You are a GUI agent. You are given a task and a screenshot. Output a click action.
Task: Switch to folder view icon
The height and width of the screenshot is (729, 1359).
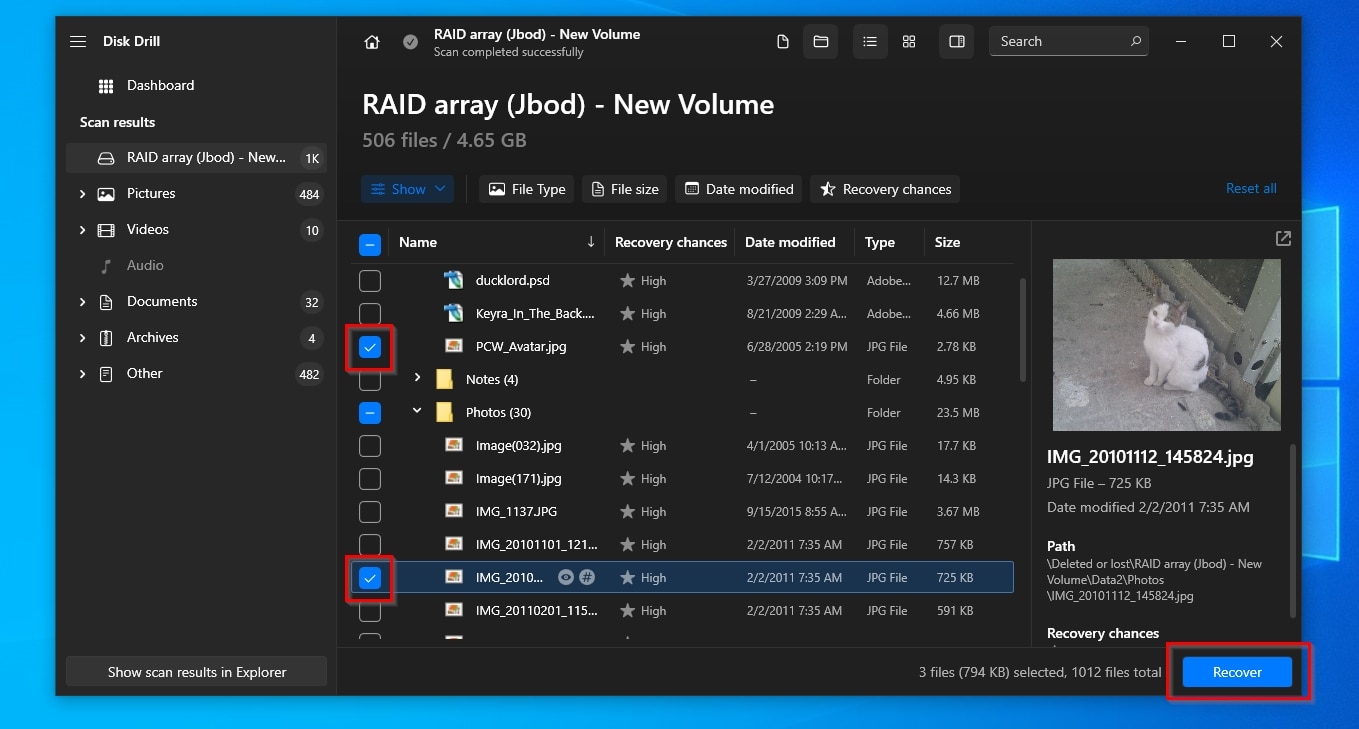pos(821,42)
